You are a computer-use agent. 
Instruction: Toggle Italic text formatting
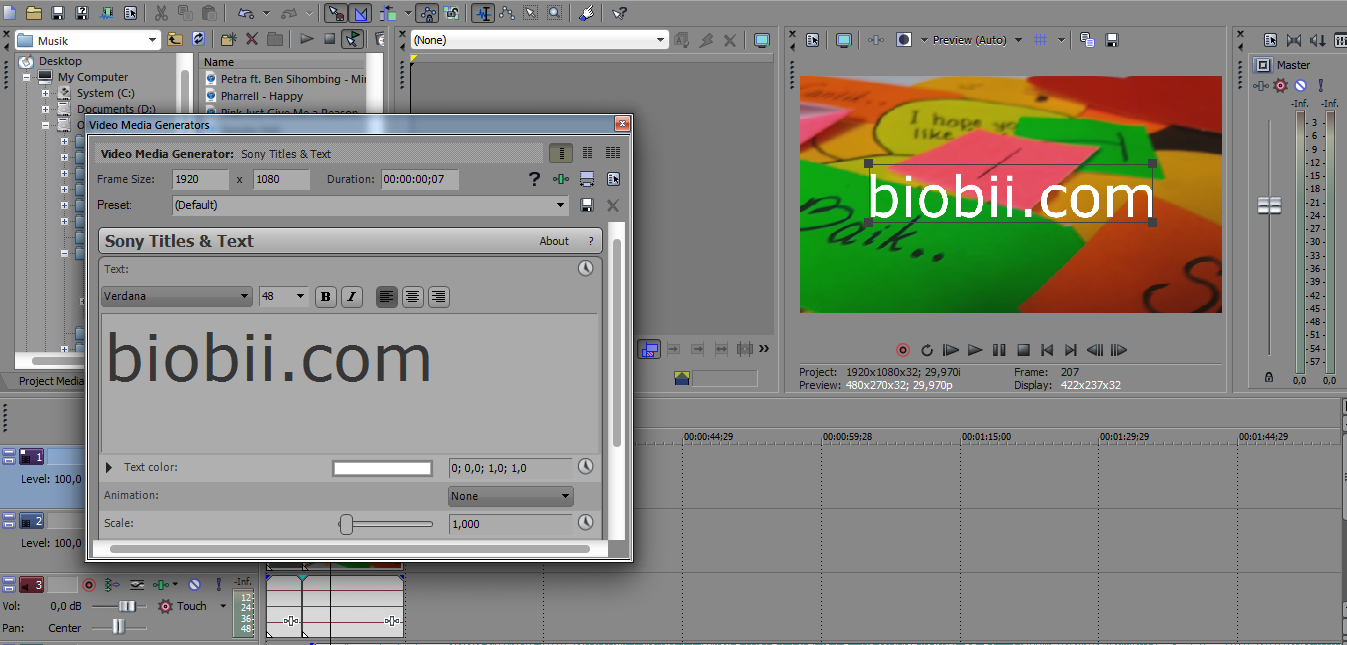tap(351, 297)
